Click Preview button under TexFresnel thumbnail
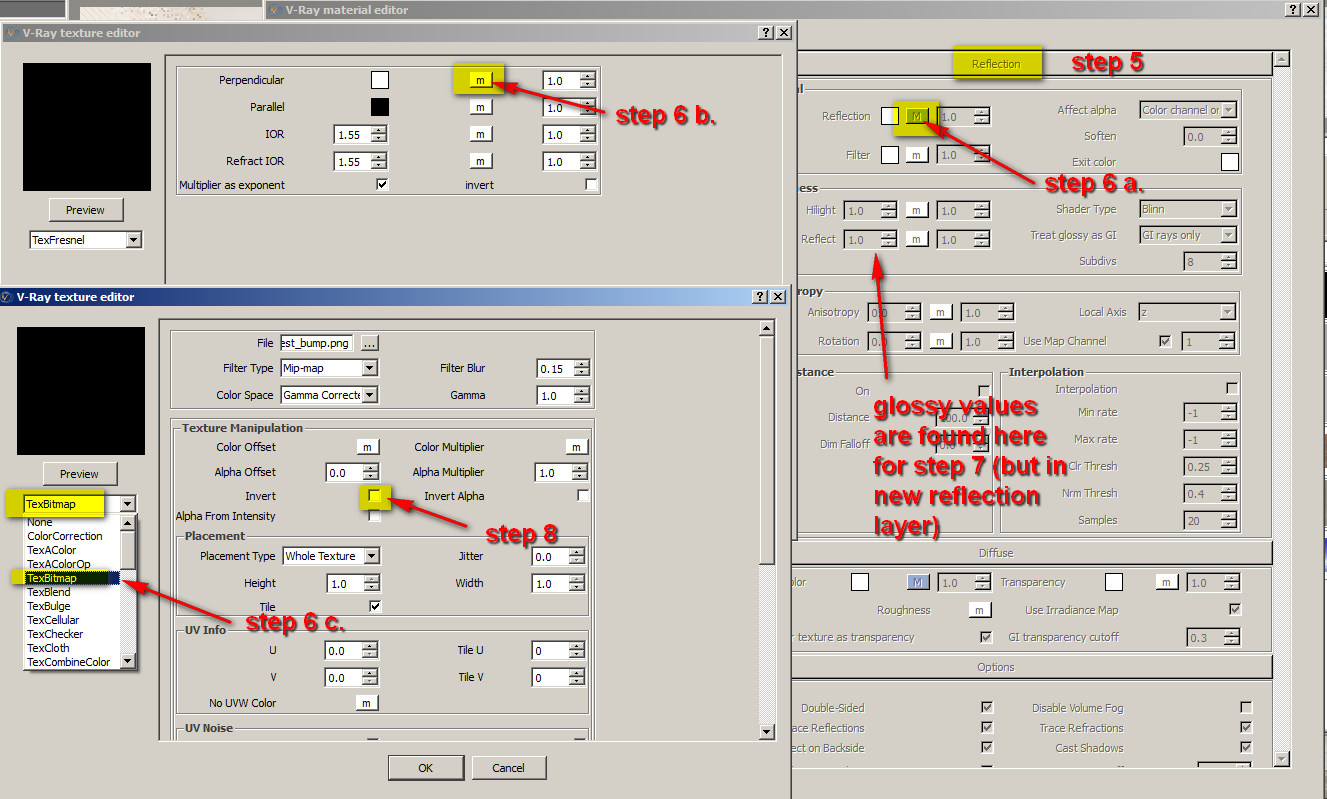1327x799 pixels. [x=85, y=210]
